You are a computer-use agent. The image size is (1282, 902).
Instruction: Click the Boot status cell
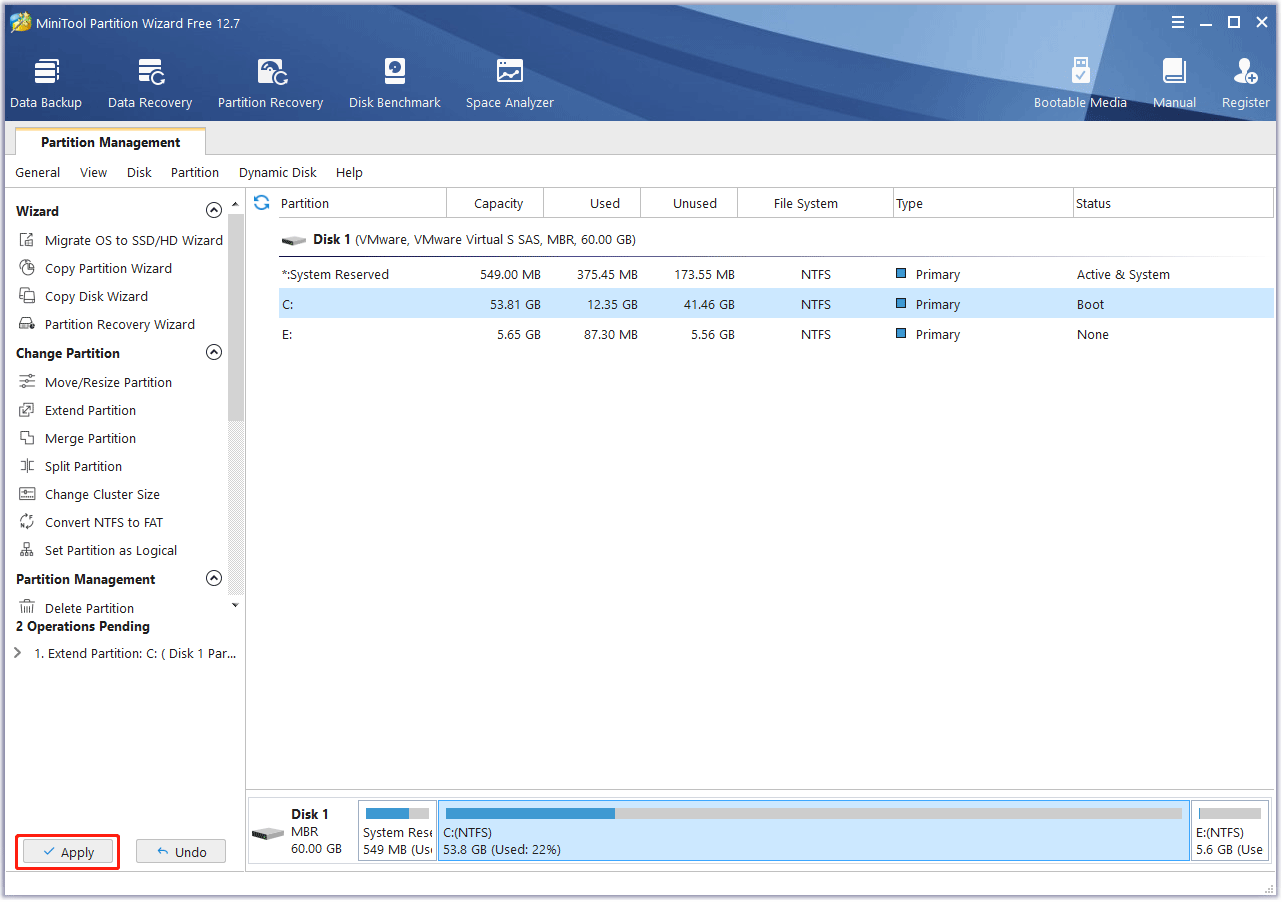[1090, 304]
